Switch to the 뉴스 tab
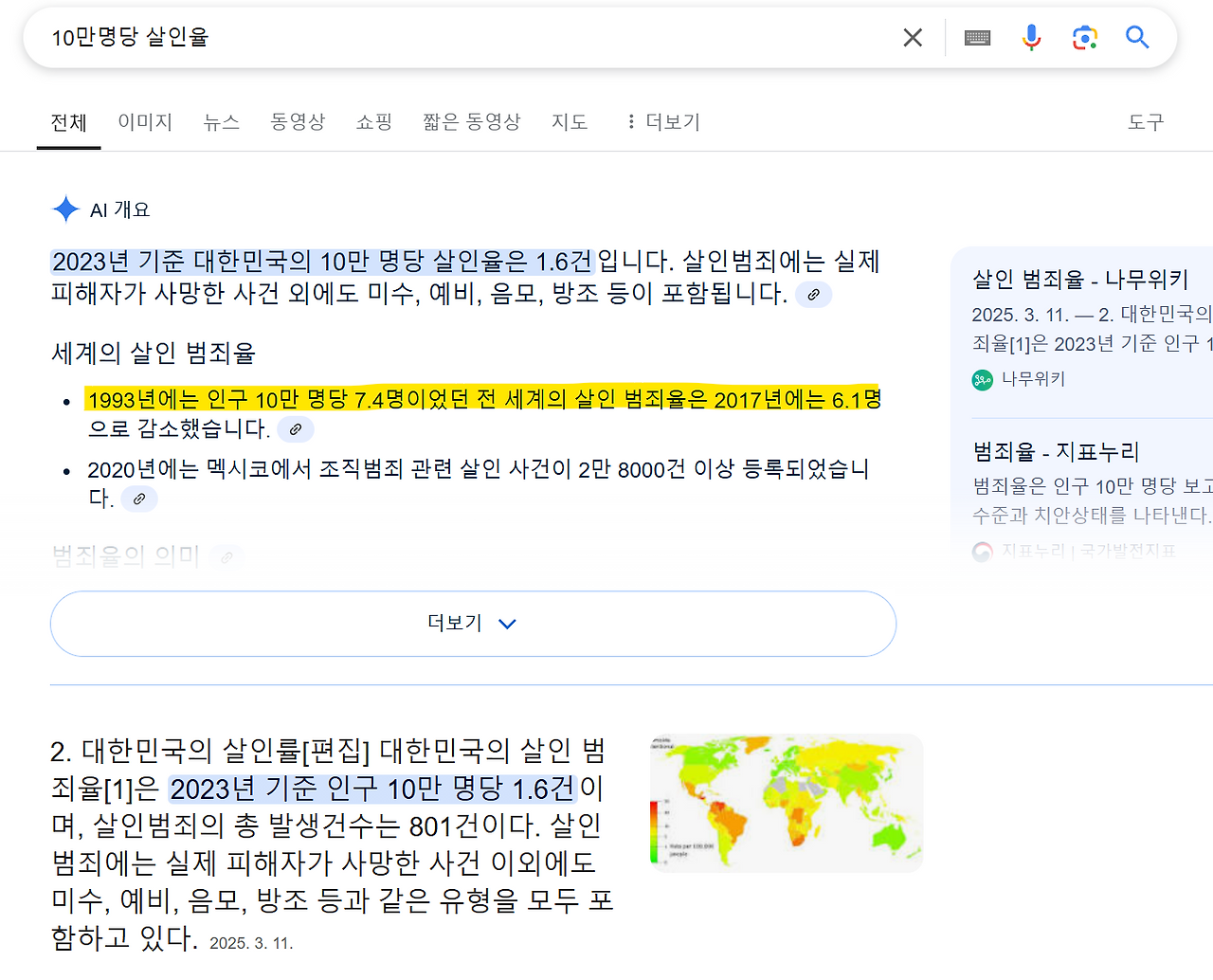This screenshot has height=980, width=1213. pyautogui.click(x=221, y=121)
